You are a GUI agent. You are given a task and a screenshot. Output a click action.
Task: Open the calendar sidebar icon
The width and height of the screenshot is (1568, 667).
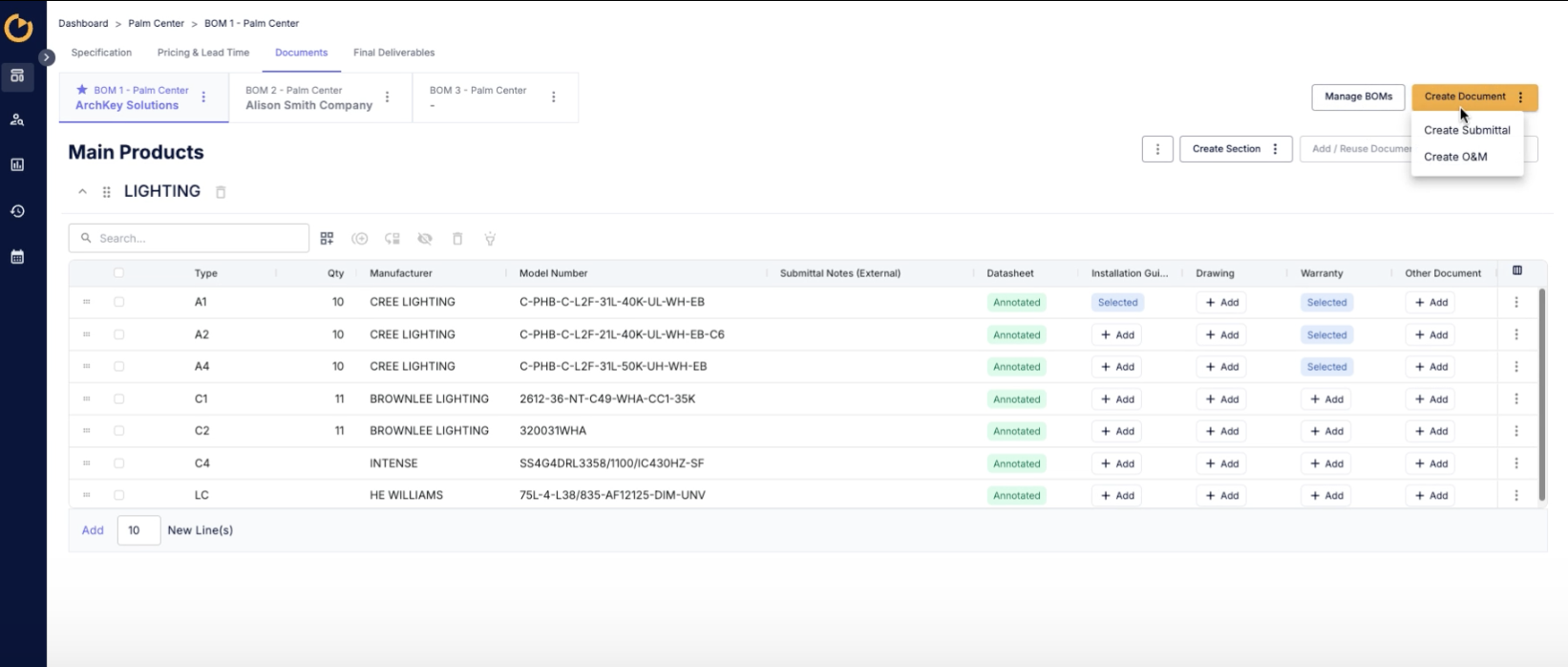point(17,256)
